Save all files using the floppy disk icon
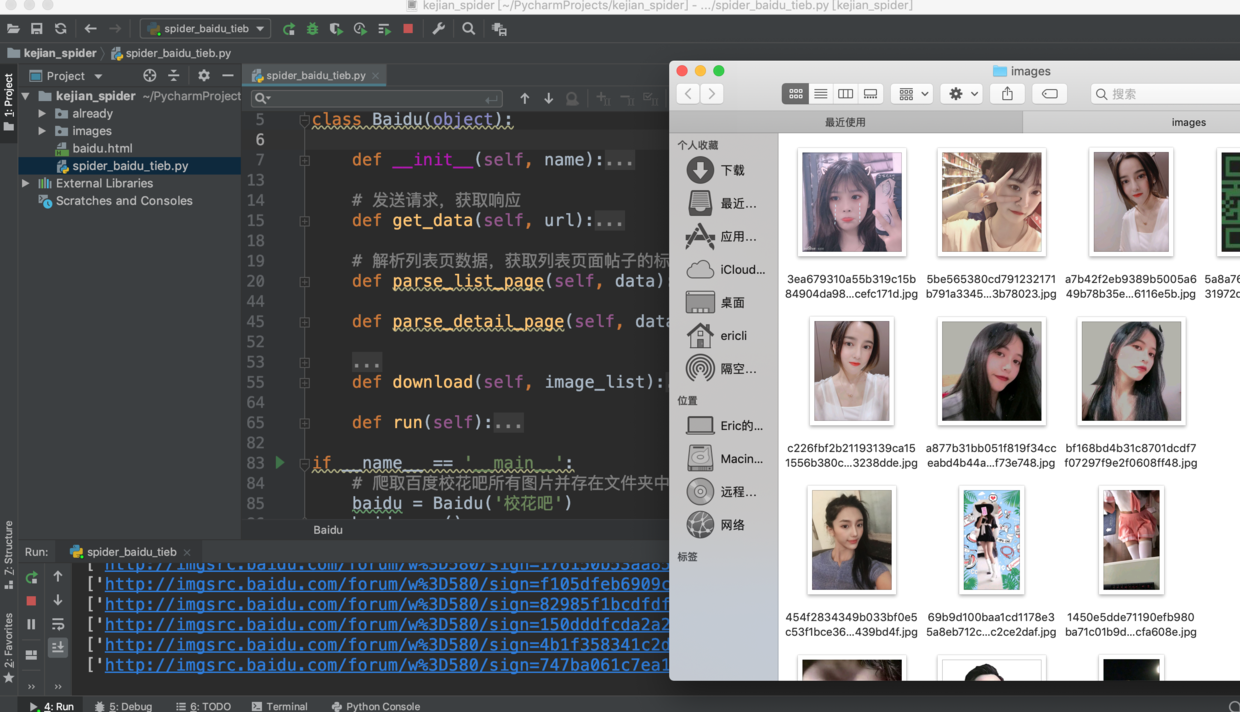This screenshot has width=1240, height=712. (x=37, y=29)
